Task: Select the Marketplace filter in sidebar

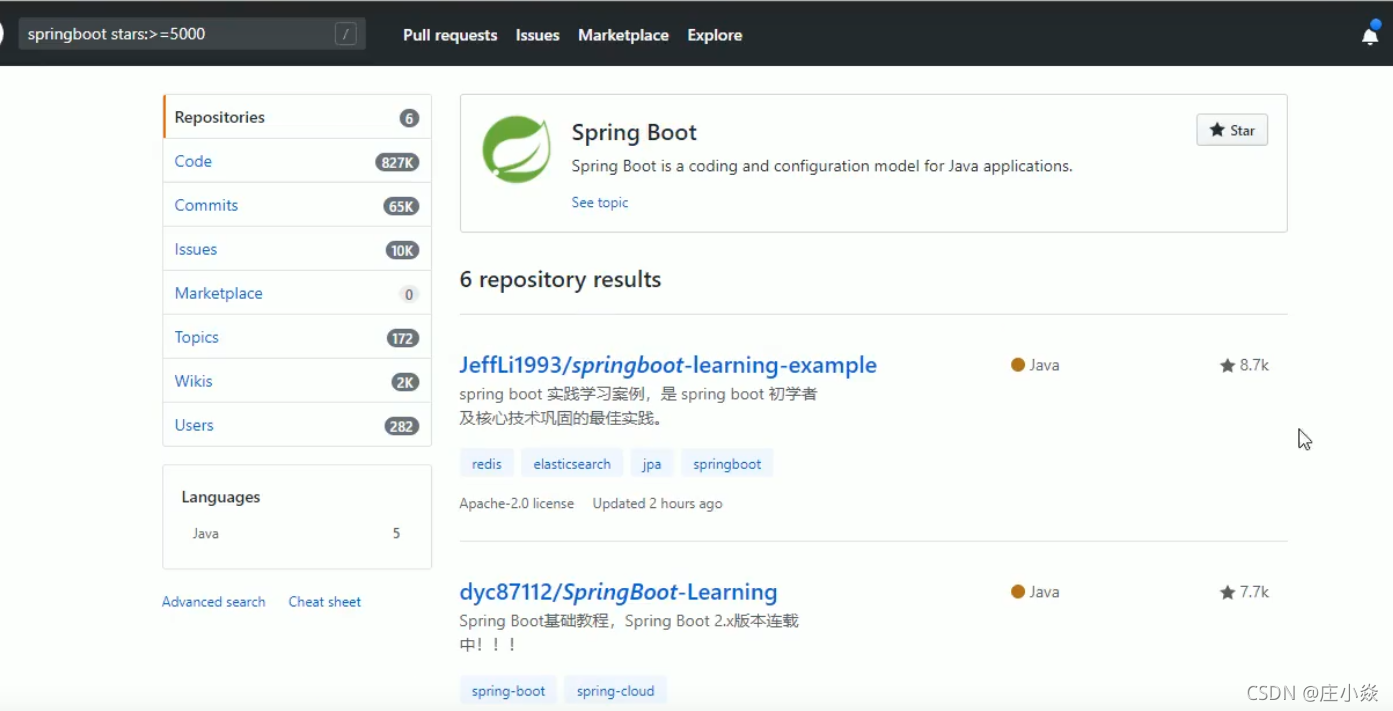Action: pyautogui.click(x=297, y=293)
